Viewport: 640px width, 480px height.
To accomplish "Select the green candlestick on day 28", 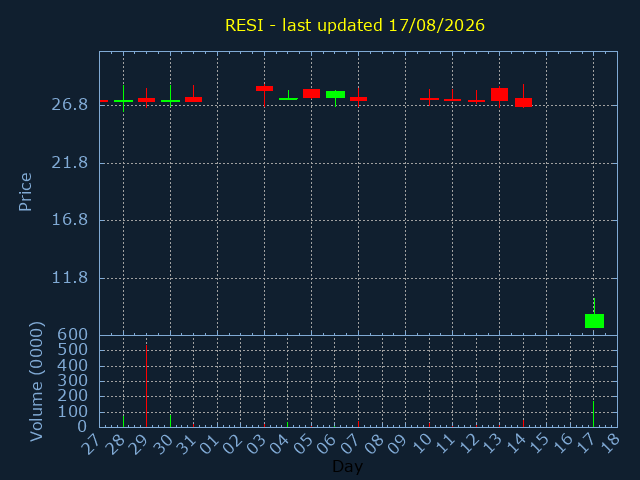I will point(123,100).
